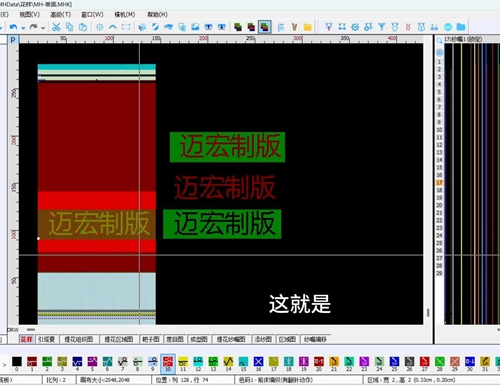Open the 帮助(H) menu
The height and width of the screenshot is (385, 500).
click(157, 15)
